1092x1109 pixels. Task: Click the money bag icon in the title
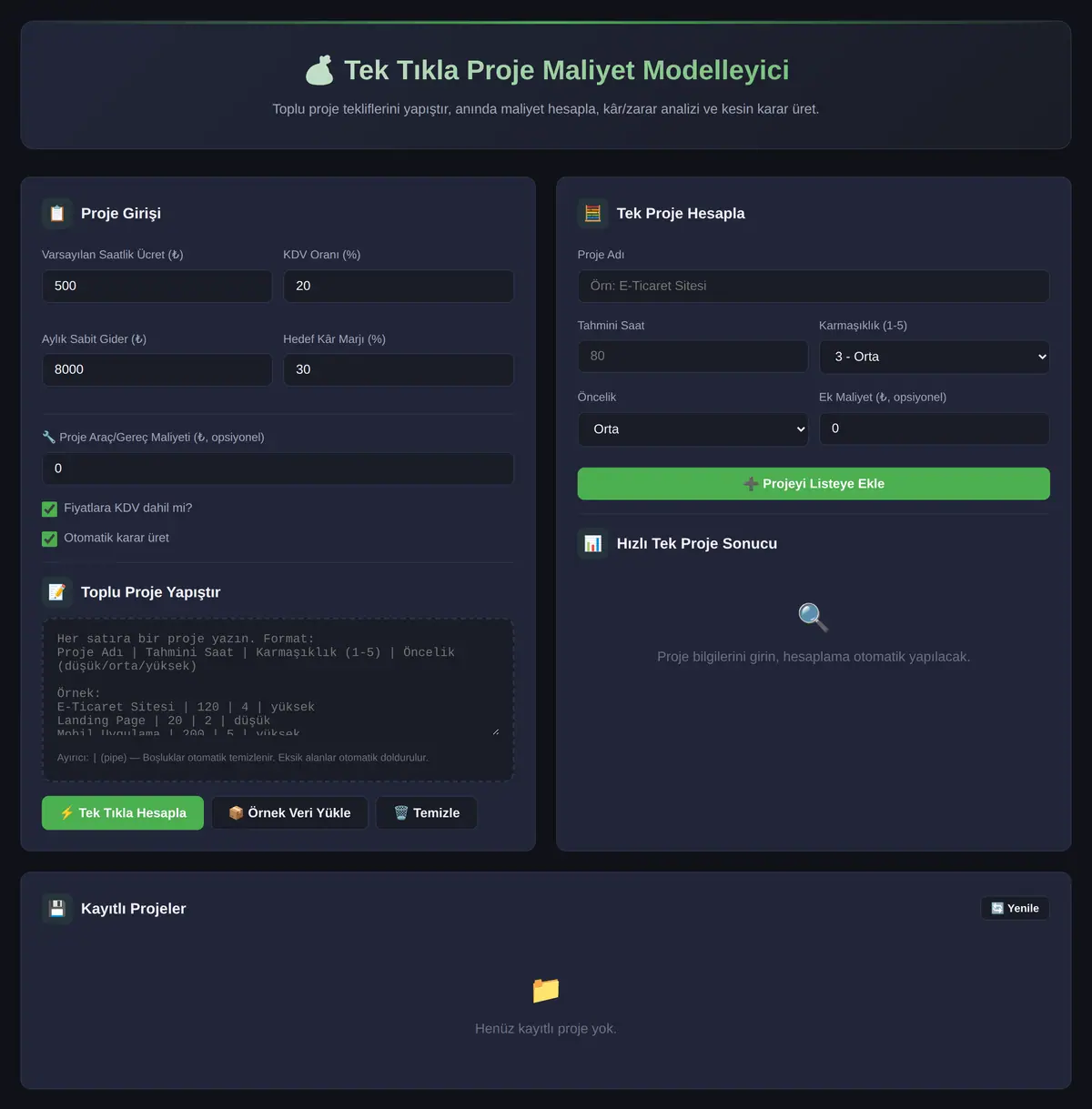(x=319, y=70)
